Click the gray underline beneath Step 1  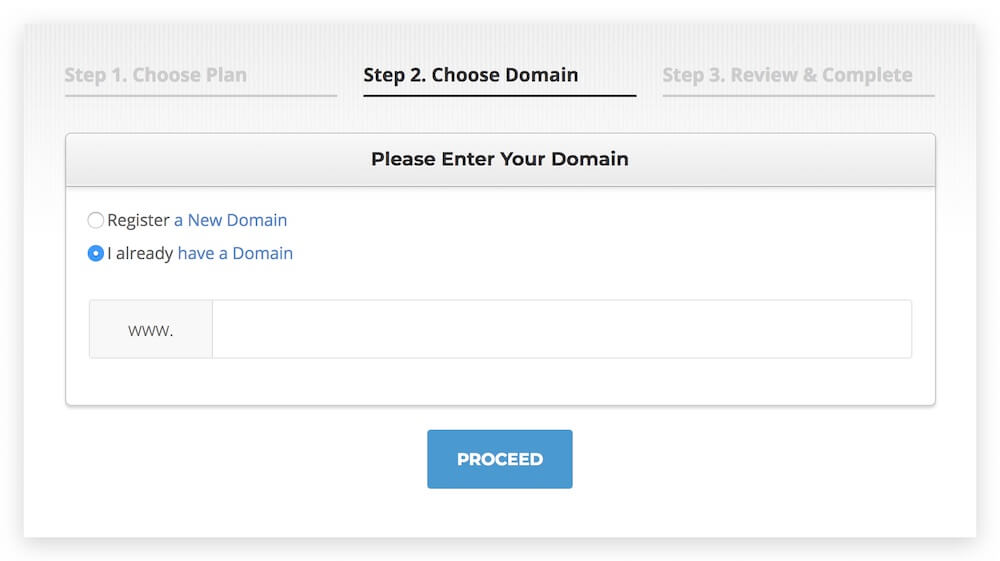pyautogui.click(x=200, y=96)
